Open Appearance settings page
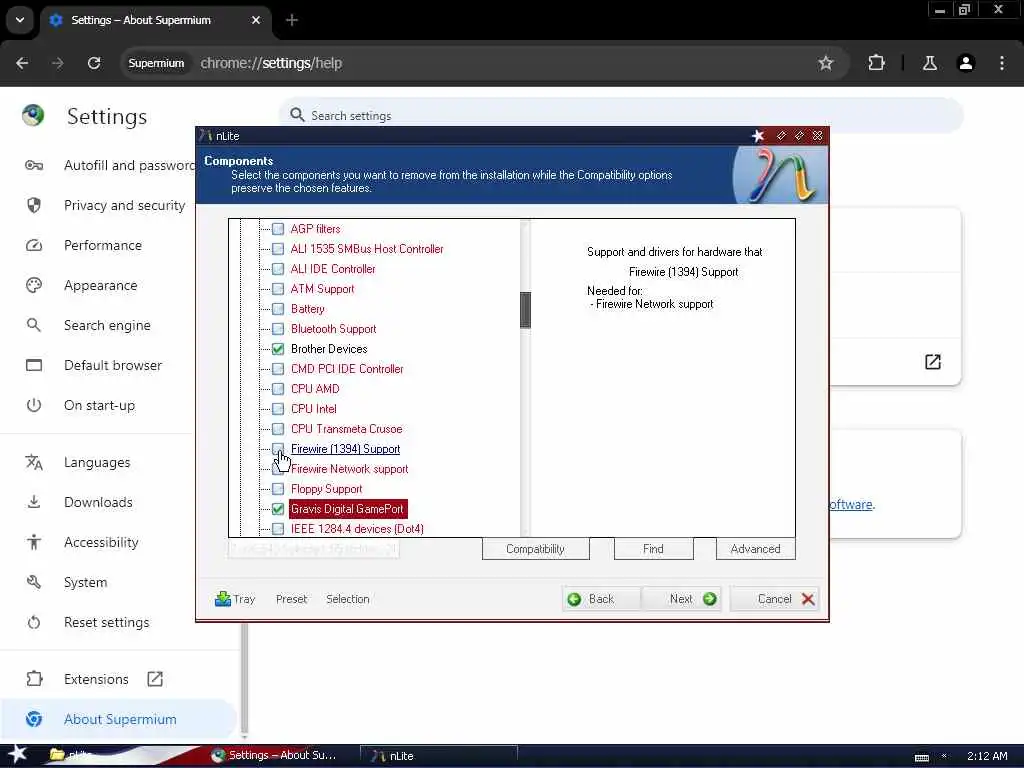The height and width of the screenshot is (768, 1024). click(81, 285)
